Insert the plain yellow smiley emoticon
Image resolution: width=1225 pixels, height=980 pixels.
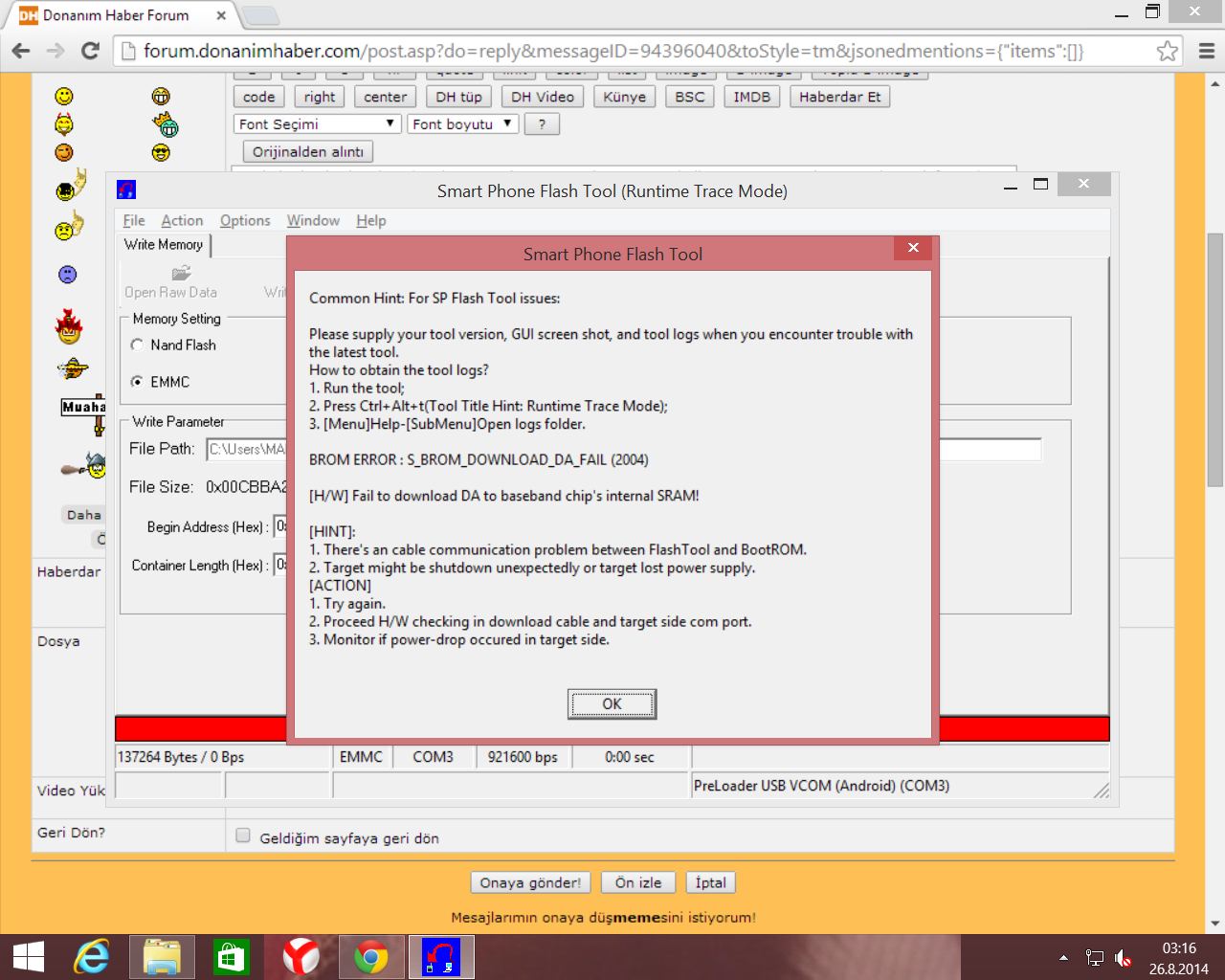pos(64,97)
